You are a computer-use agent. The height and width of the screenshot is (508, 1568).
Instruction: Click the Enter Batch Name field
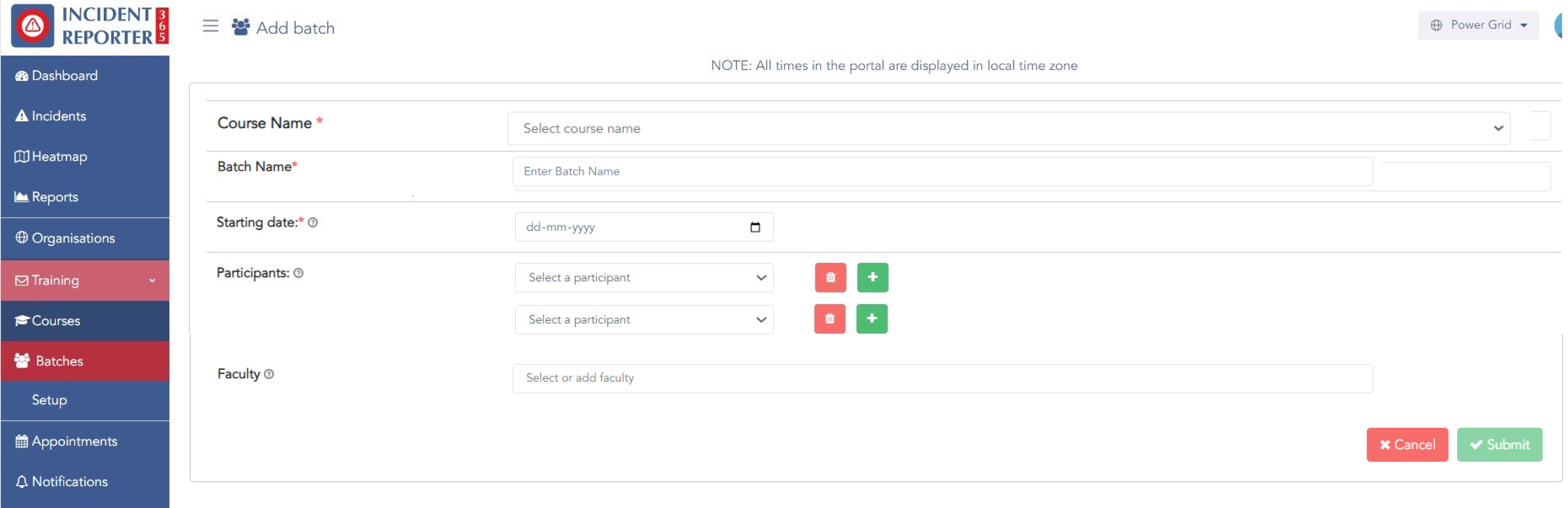(x=942, y=171)
